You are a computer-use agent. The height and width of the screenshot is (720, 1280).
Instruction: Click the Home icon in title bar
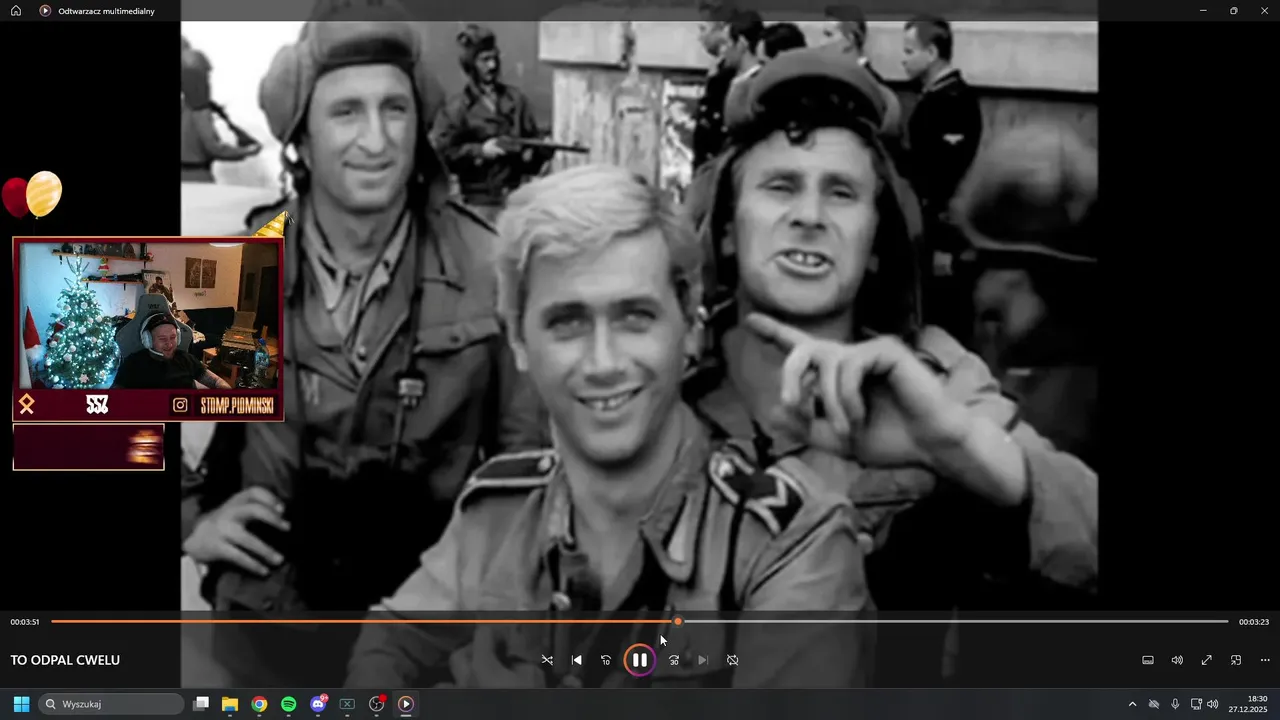pos(16,11)
